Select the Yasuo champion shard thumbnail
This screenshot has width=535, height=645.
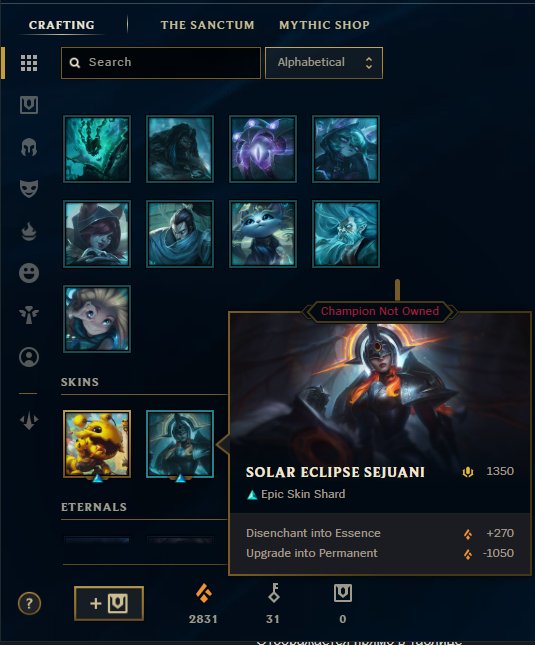(x=180, y=234)
